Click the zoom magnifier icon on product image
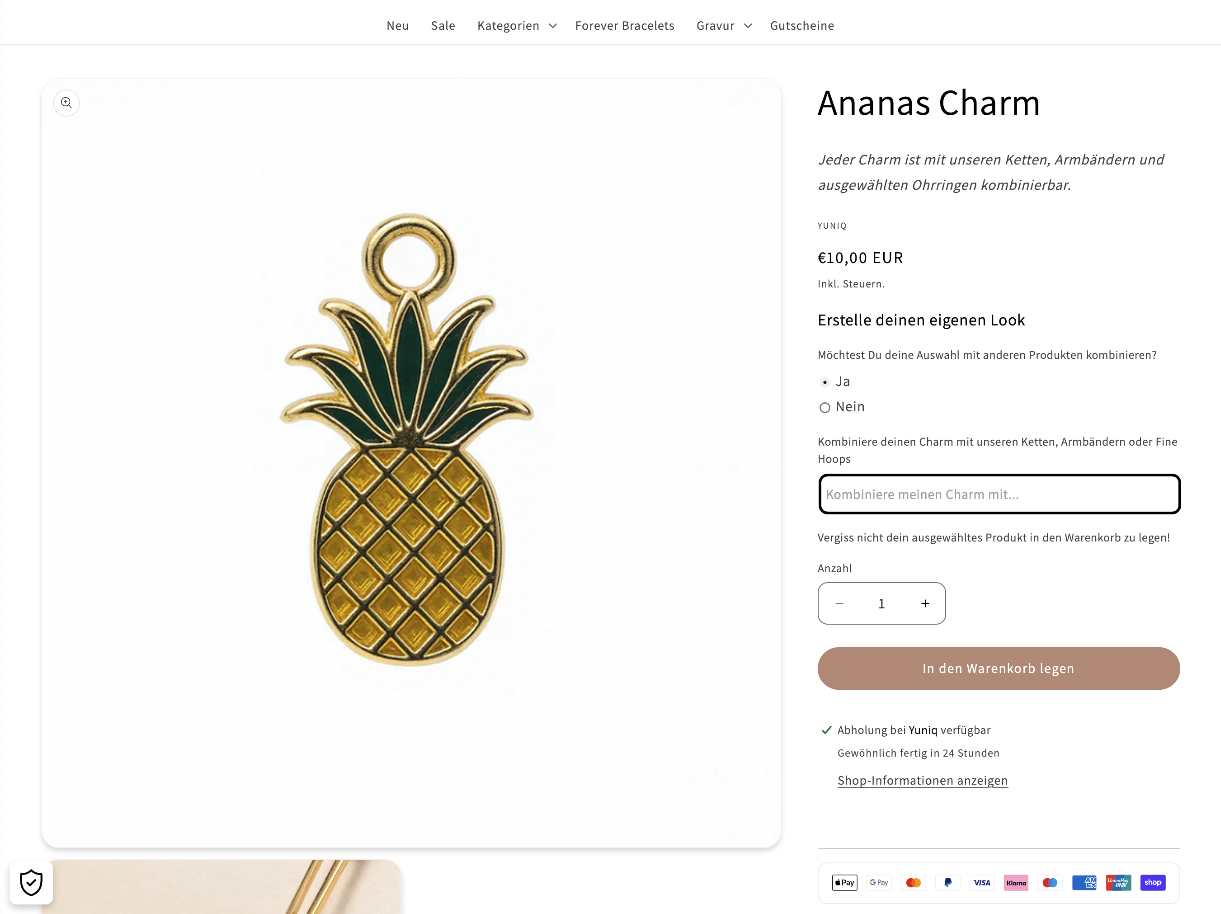 (66, 103)
